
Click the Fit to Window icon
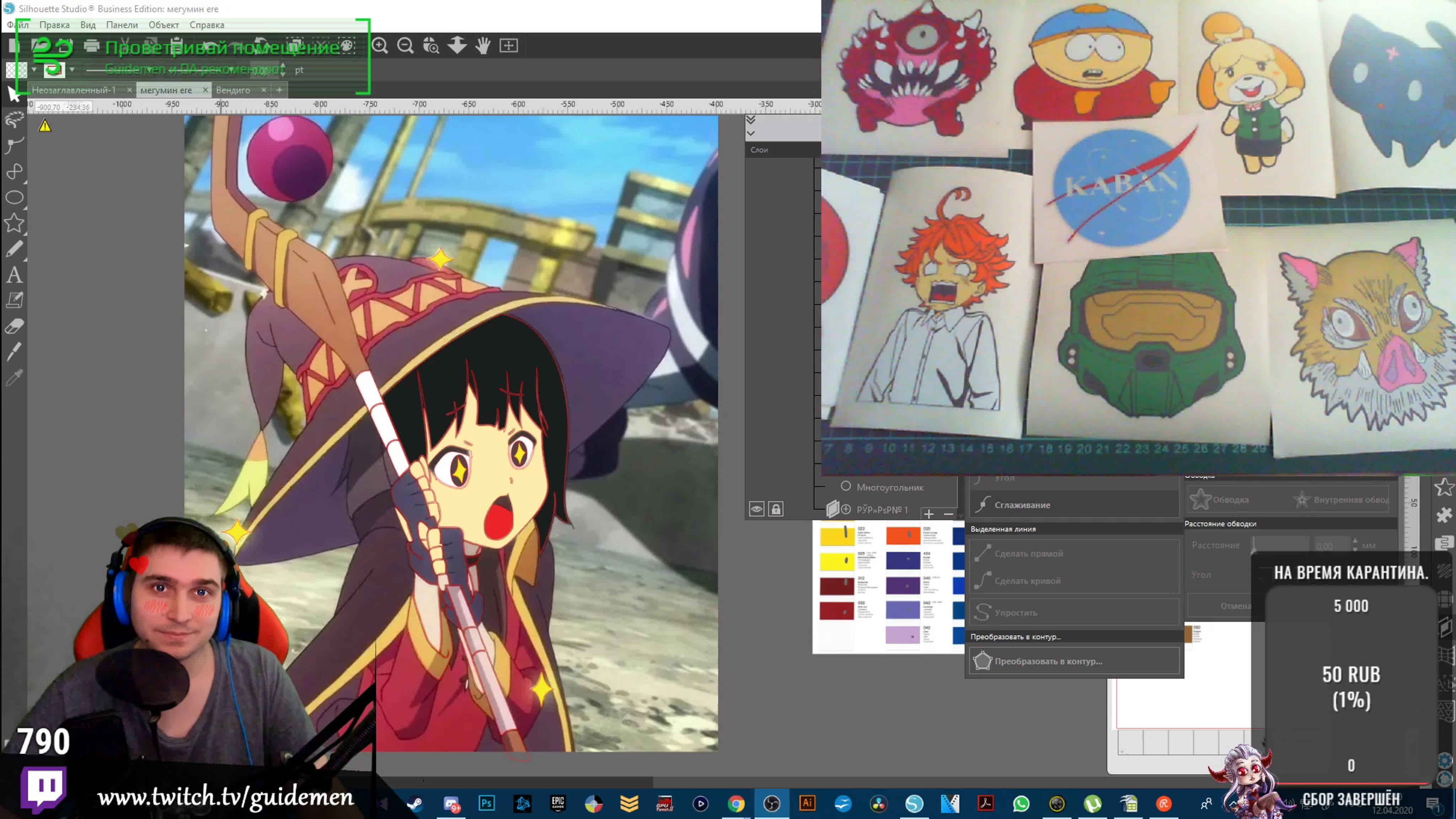click(509, 46)
